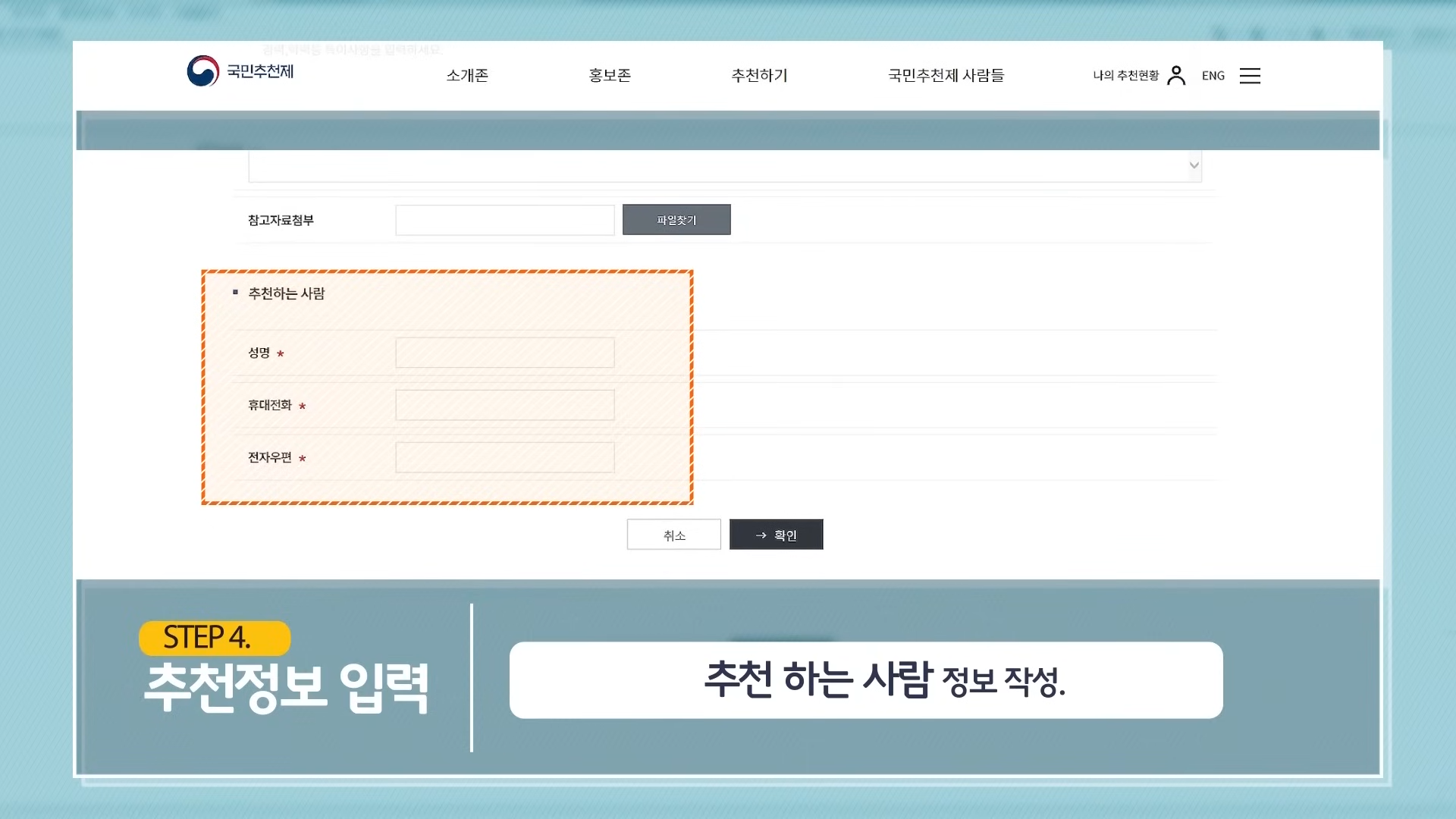Go to 국민추천제 사람들 menu

pos(946,75)
